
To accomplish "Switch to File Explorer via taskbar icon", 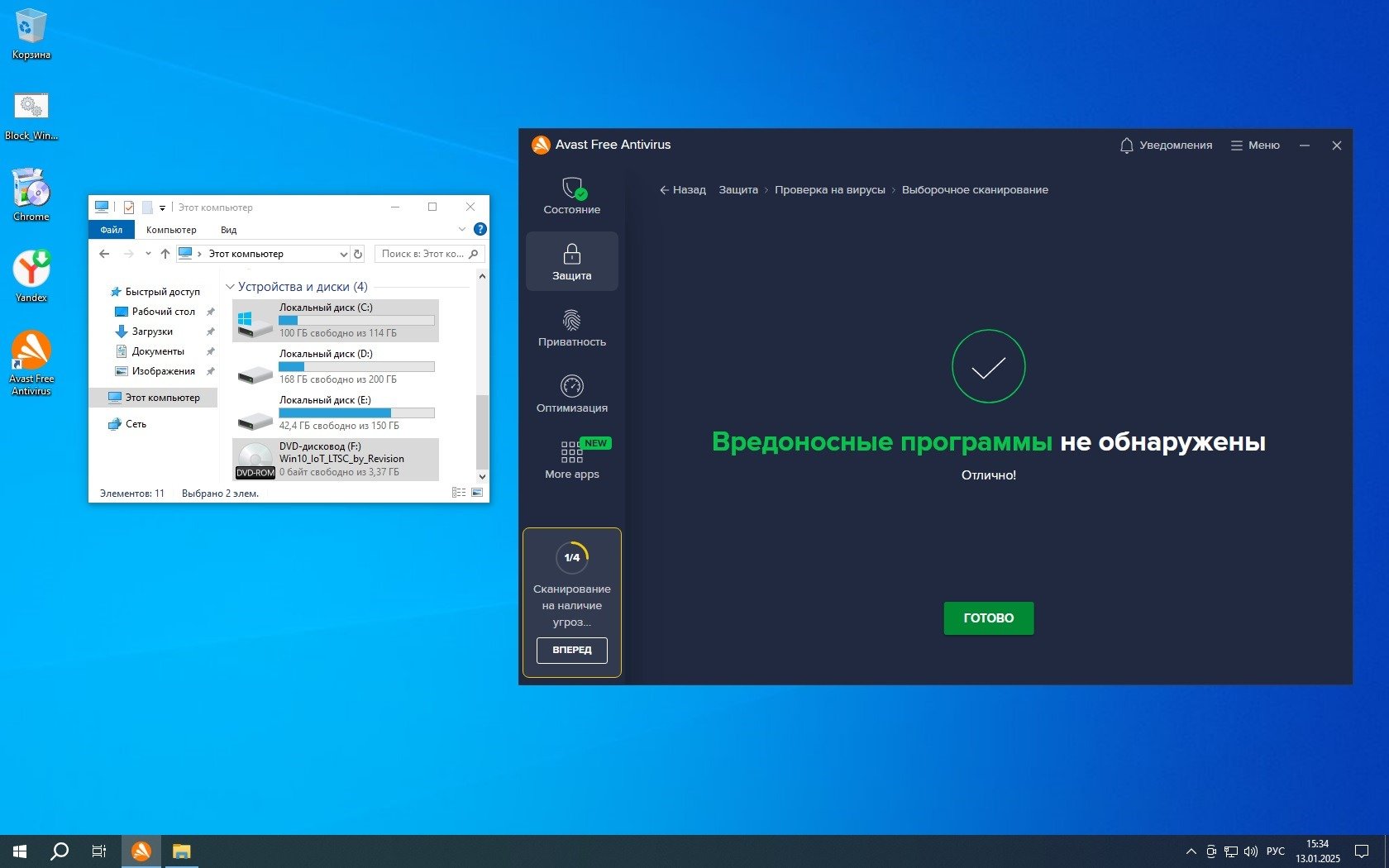I will tap(181, 851).
